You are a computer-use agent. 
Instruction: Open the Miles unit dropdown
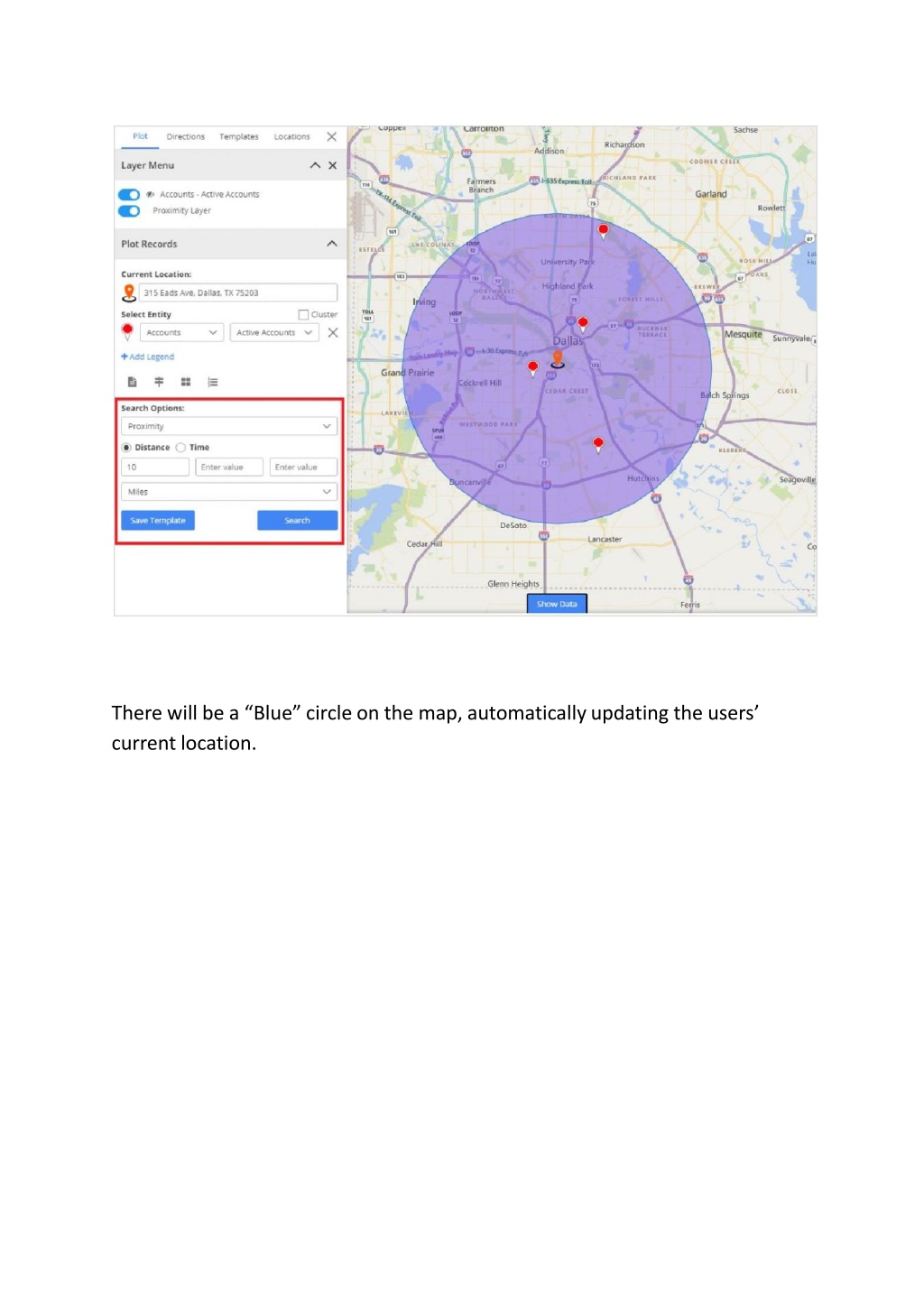[229, 492]
